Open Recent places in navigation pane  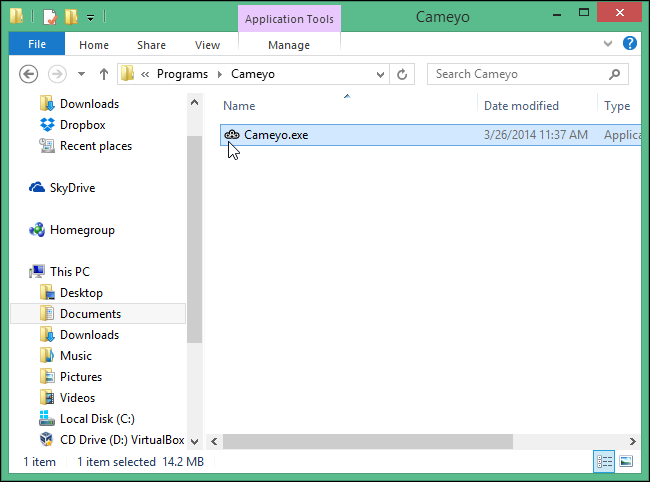click(x=96, y=146)
